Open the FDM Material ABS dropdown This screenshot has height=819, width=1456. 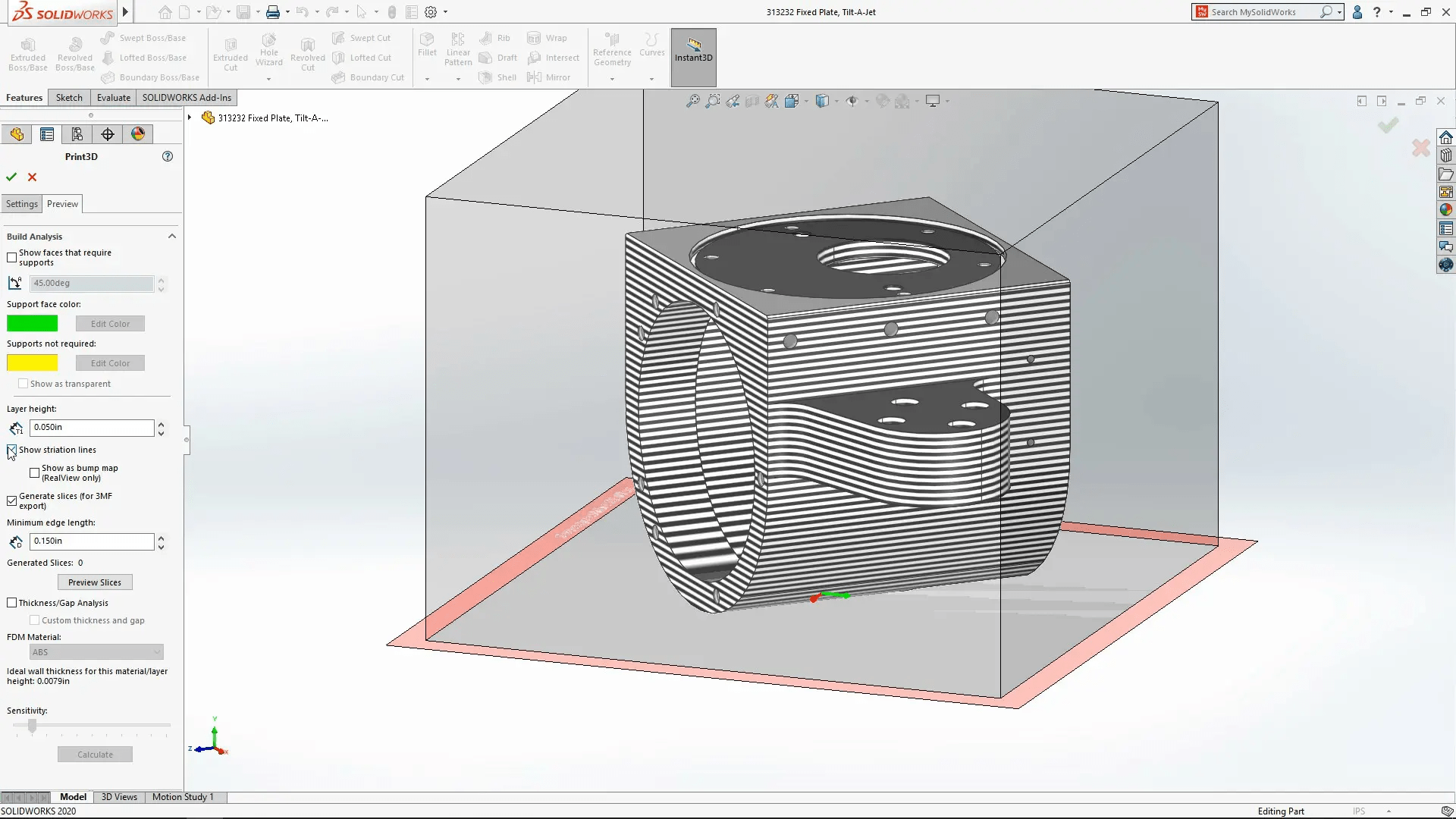coord(96,652)
